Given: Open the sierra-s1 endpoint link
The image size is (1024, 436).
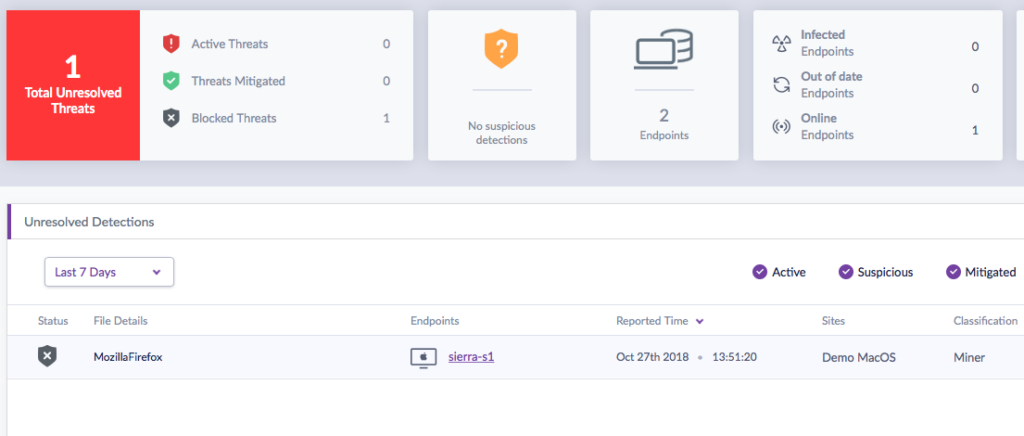Looking at the screenshot, I should point(470,357).
